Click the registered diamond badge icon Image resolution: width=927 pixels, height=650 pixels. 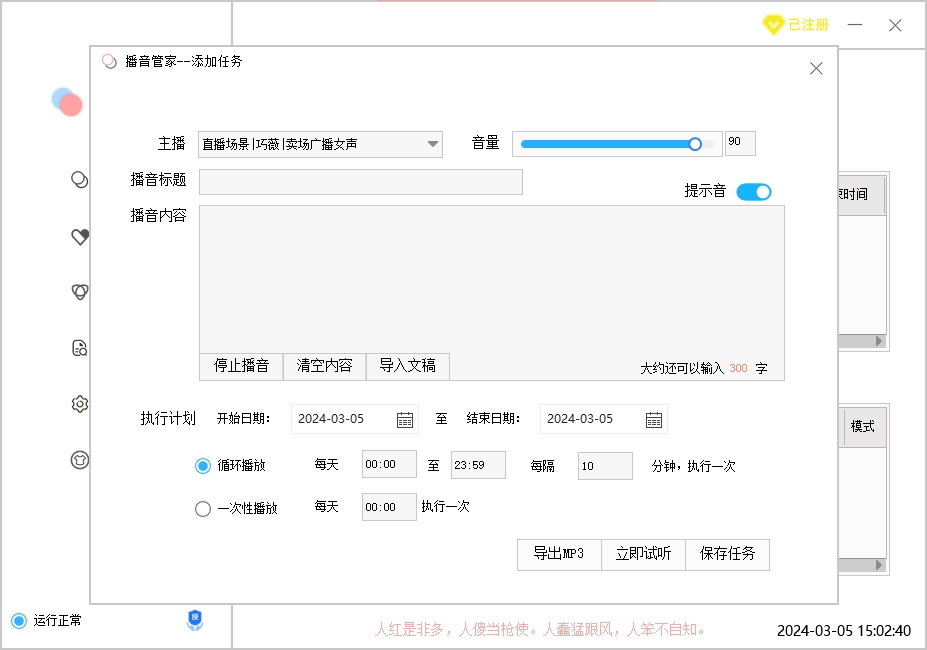point(773,25)
